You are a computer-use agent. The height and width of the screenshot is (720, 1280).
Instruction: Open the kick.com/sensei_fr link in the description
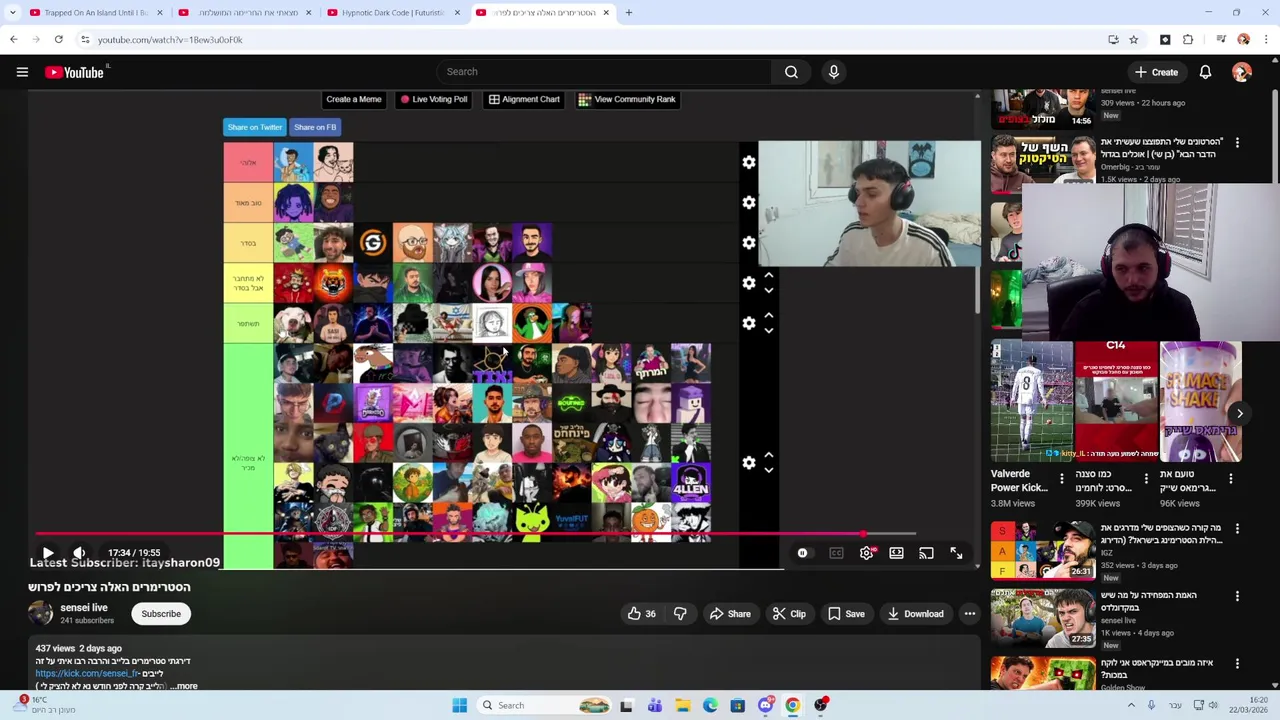87,674
